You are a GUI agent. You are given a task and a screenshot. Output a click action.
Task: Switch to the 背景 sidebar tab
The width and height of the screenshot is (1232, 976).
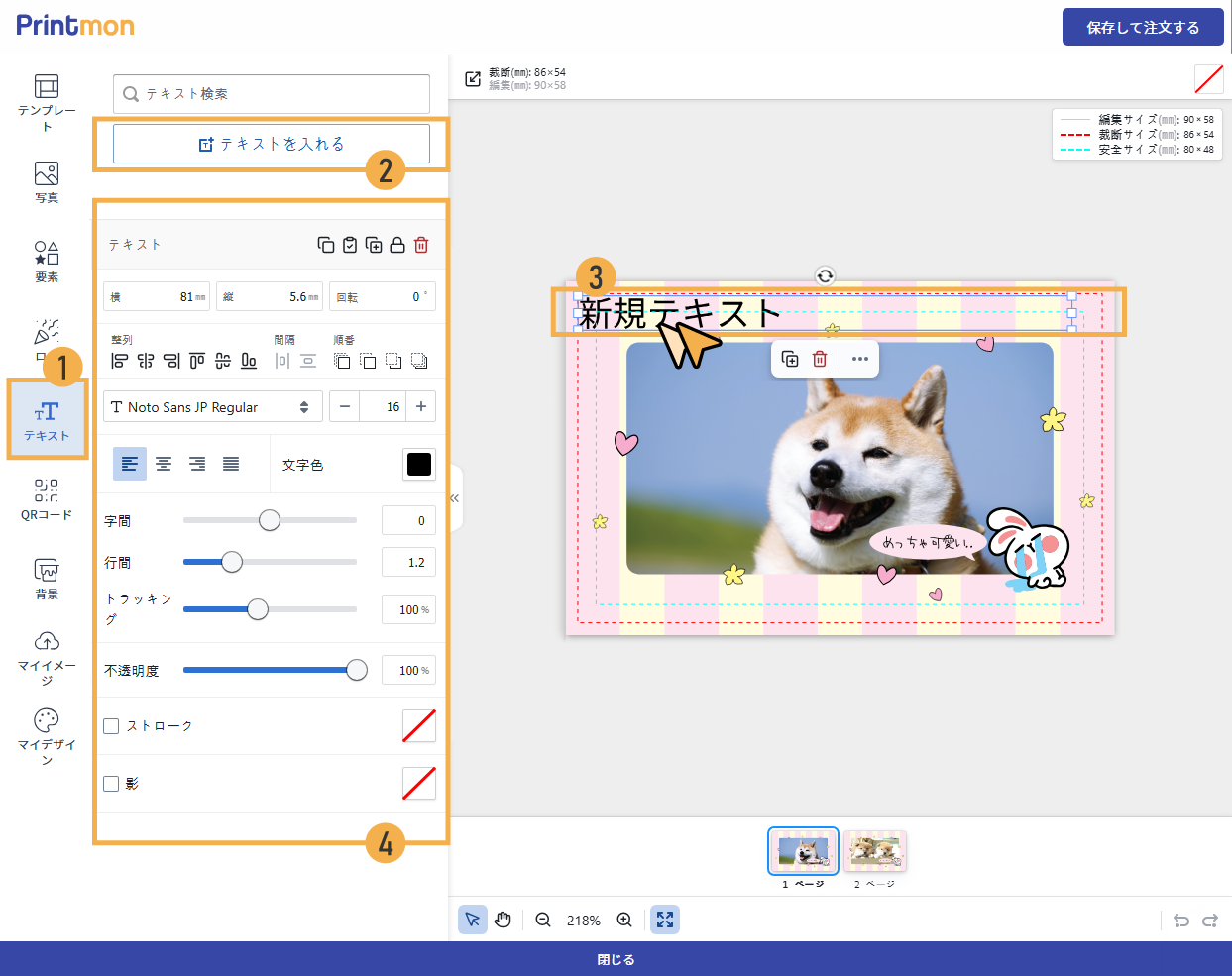click(x=47, y=579)
